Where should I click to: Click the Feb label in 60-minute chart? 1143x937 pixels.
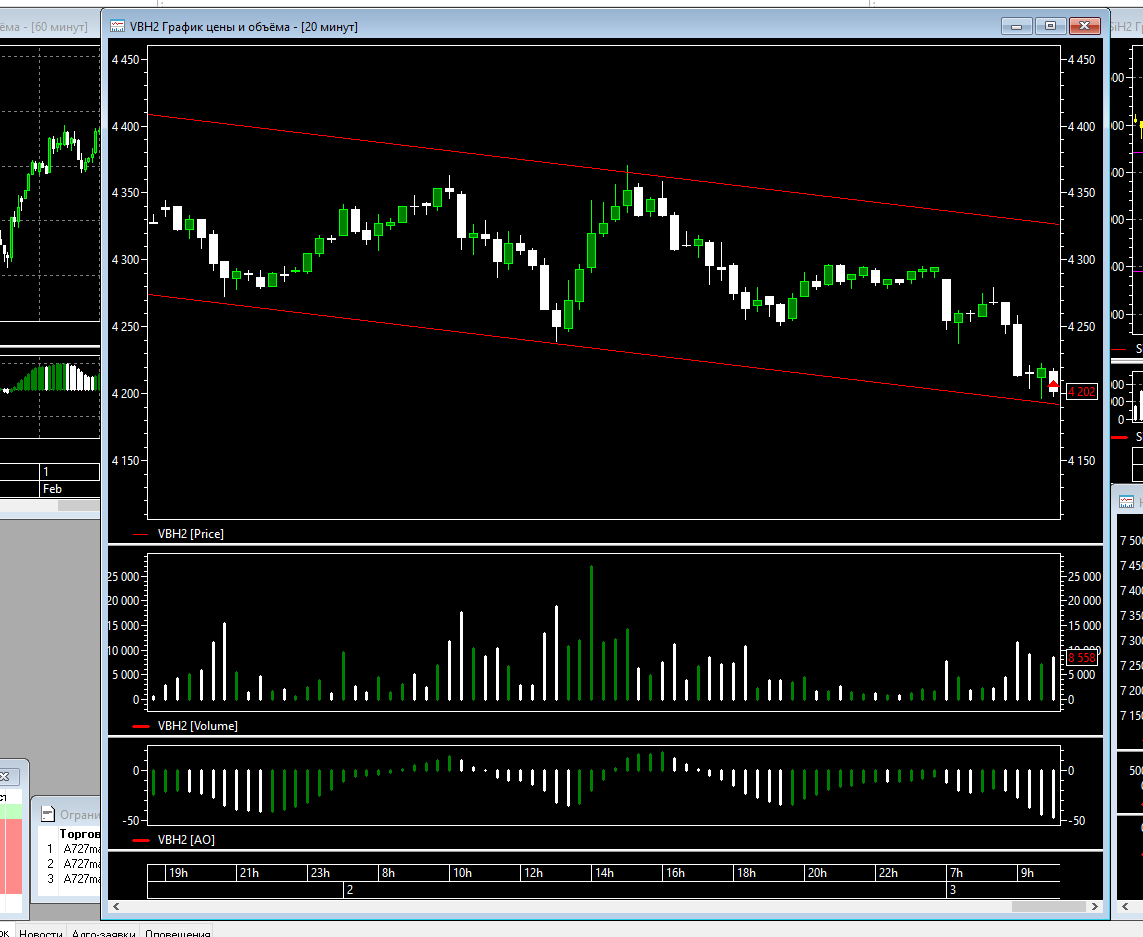(x=52, y=489)
